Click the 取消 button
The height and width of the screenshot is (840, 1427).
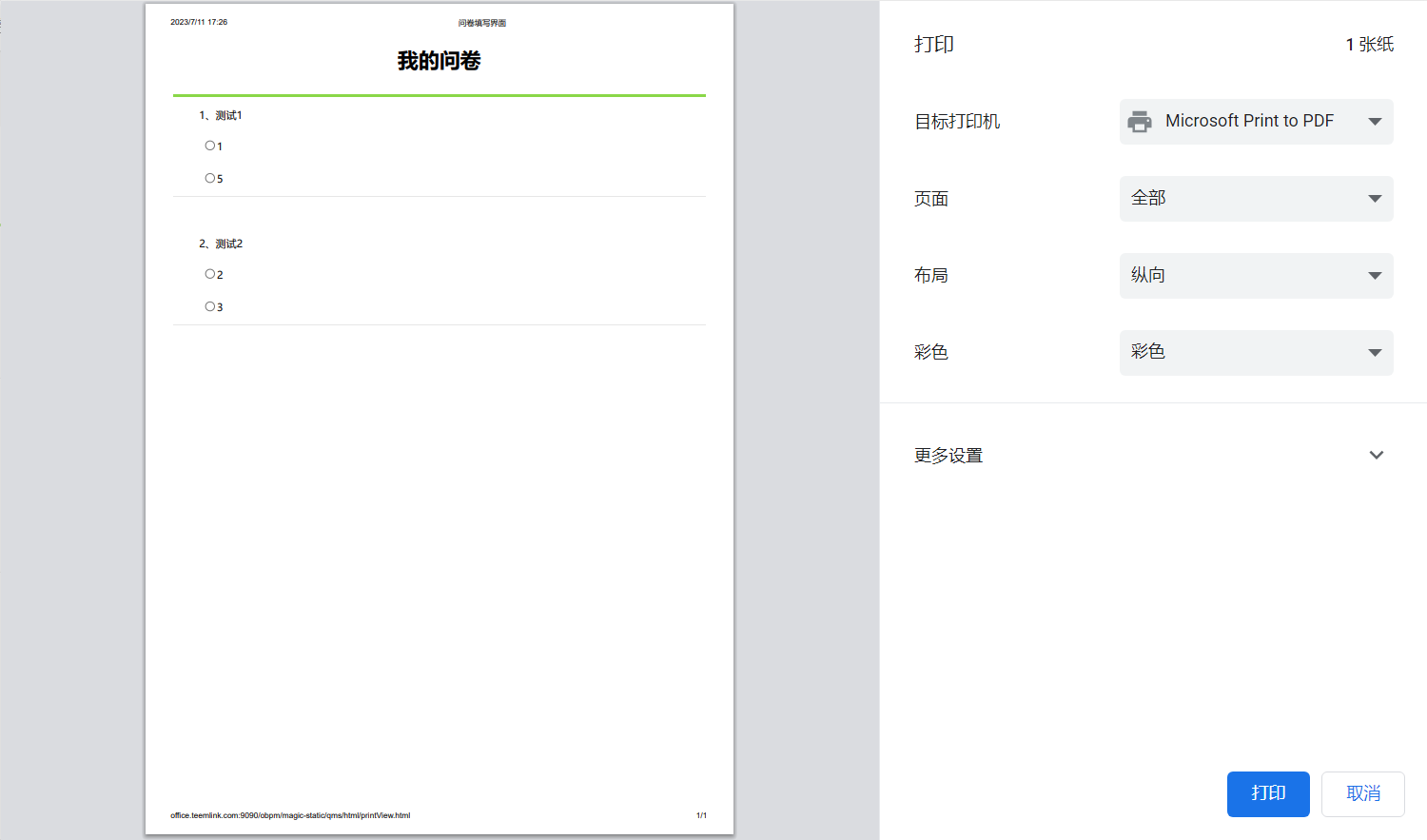1362,793
